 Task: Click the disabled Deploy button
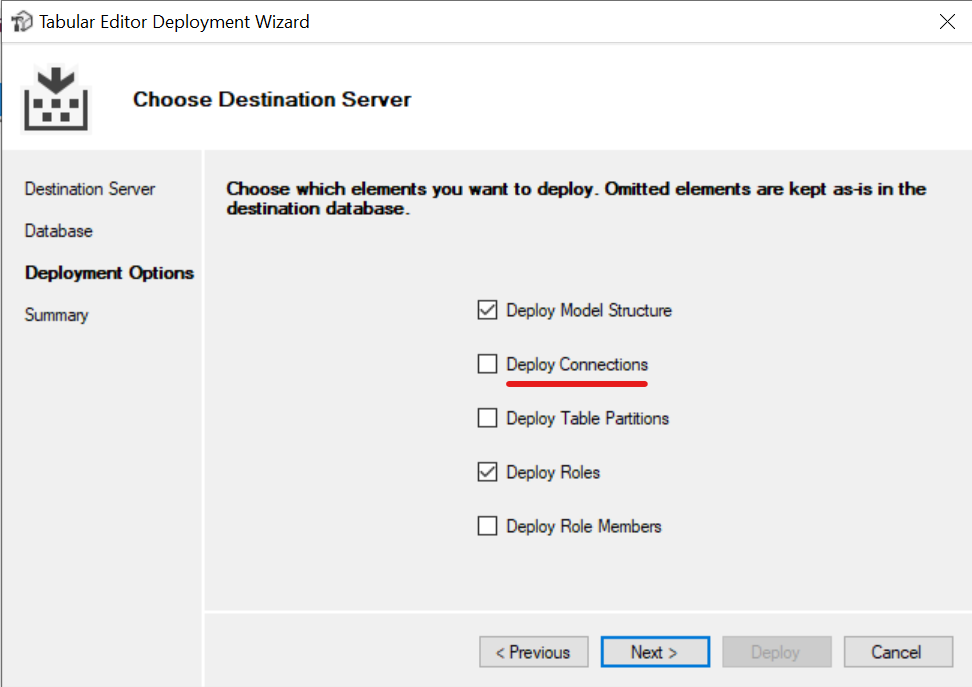click(x=777, y=651)
